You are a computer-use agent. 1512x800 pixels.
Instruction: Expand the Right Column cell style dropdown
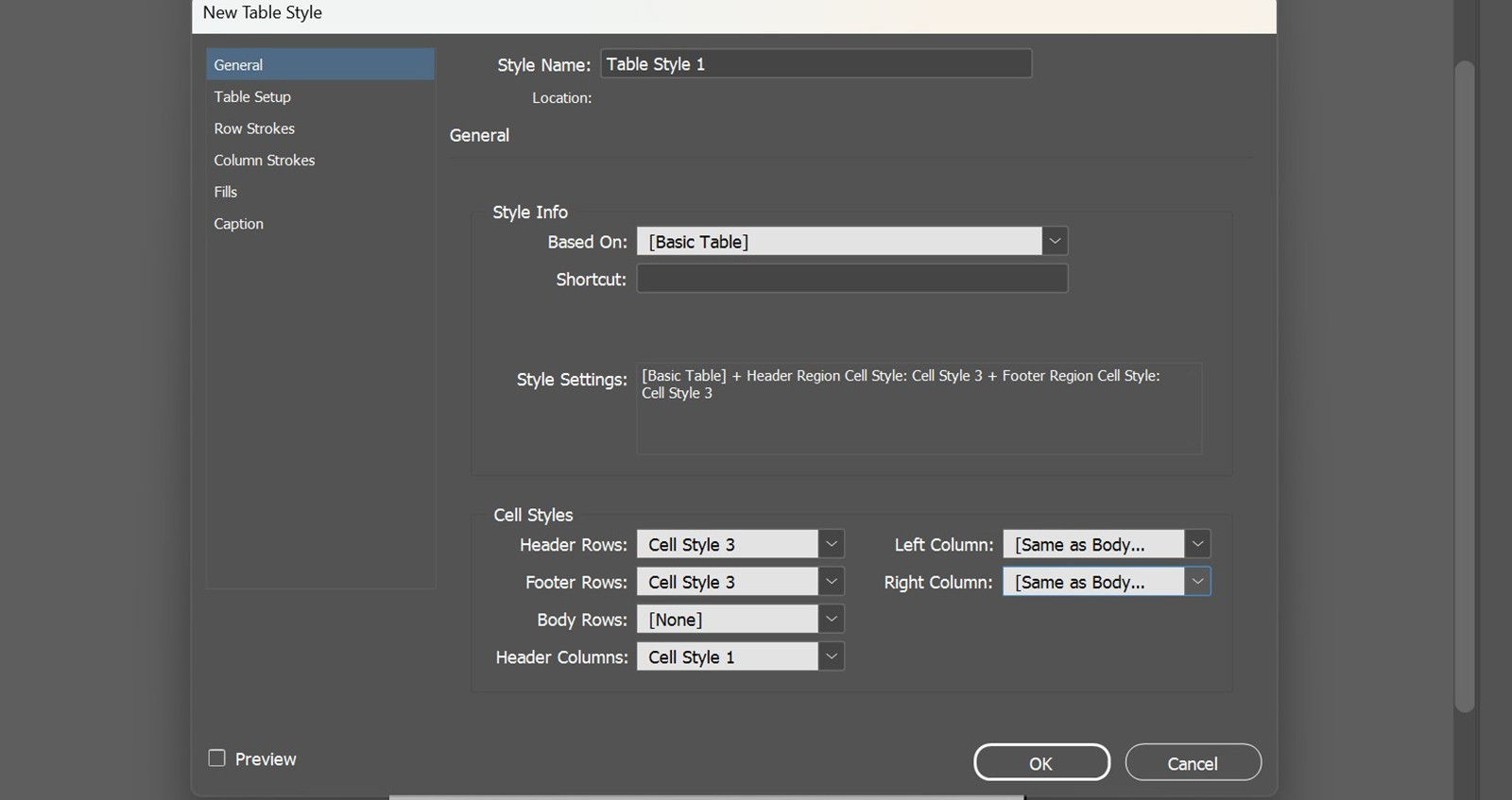1197,582
